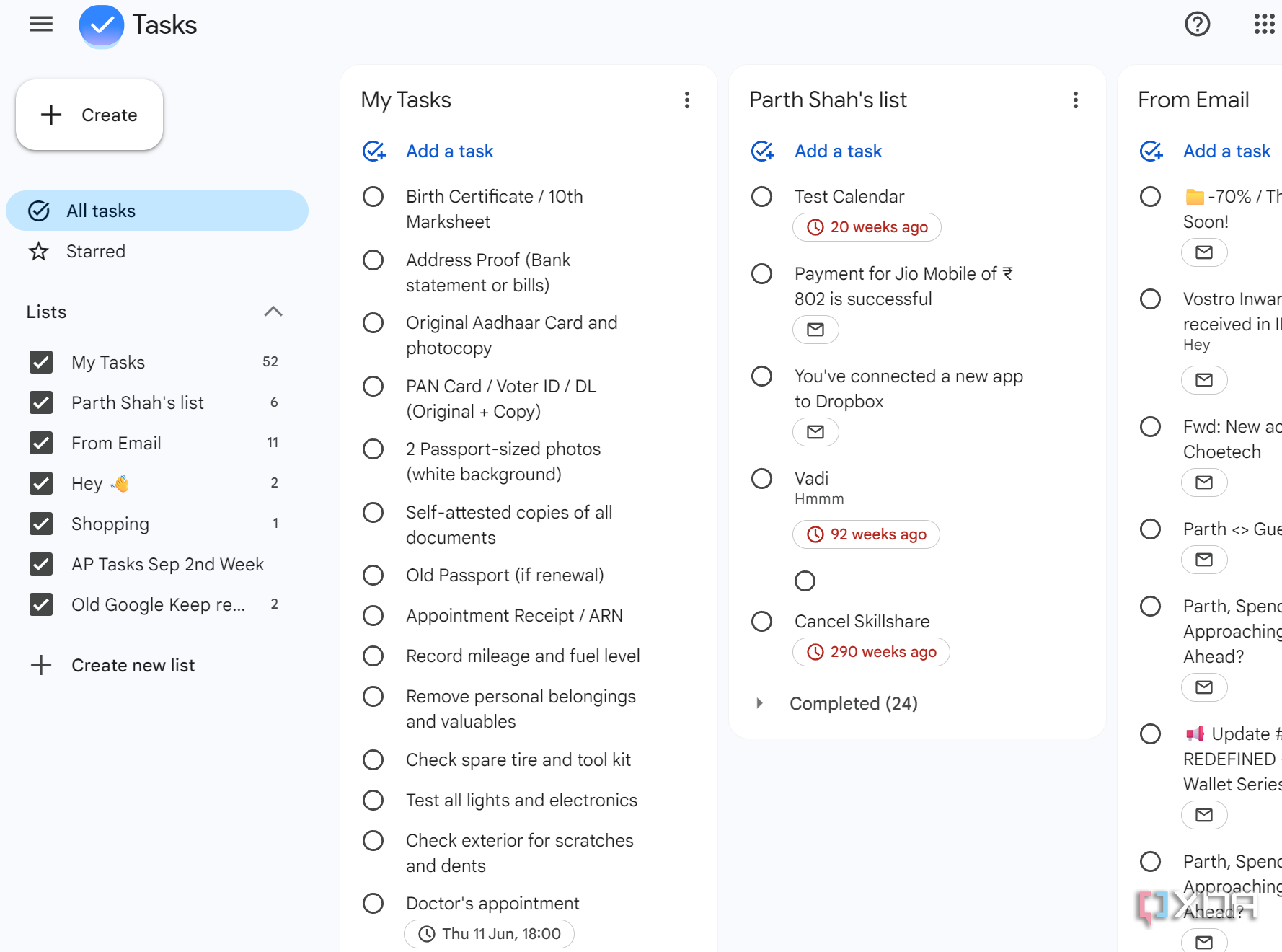Viewport: 1282px width, 952px height.
Task: Expand Completed (24) section
Action: click(x=760, y=703)
